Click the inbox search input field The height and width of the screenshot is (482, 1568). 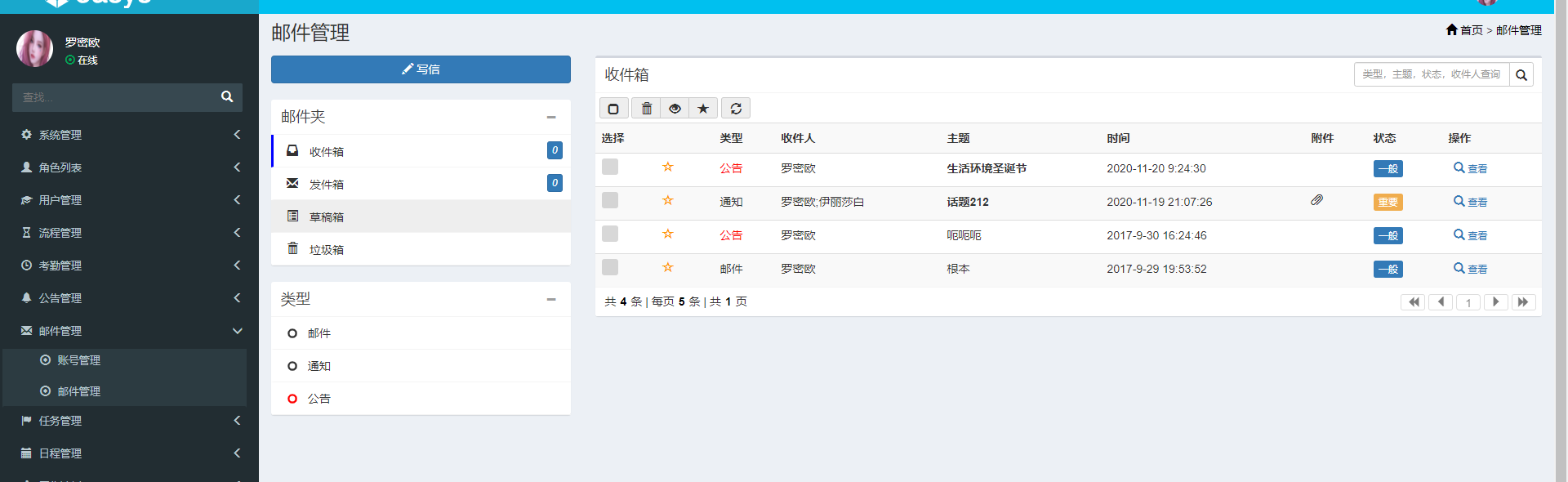(x=1432, y=74)
